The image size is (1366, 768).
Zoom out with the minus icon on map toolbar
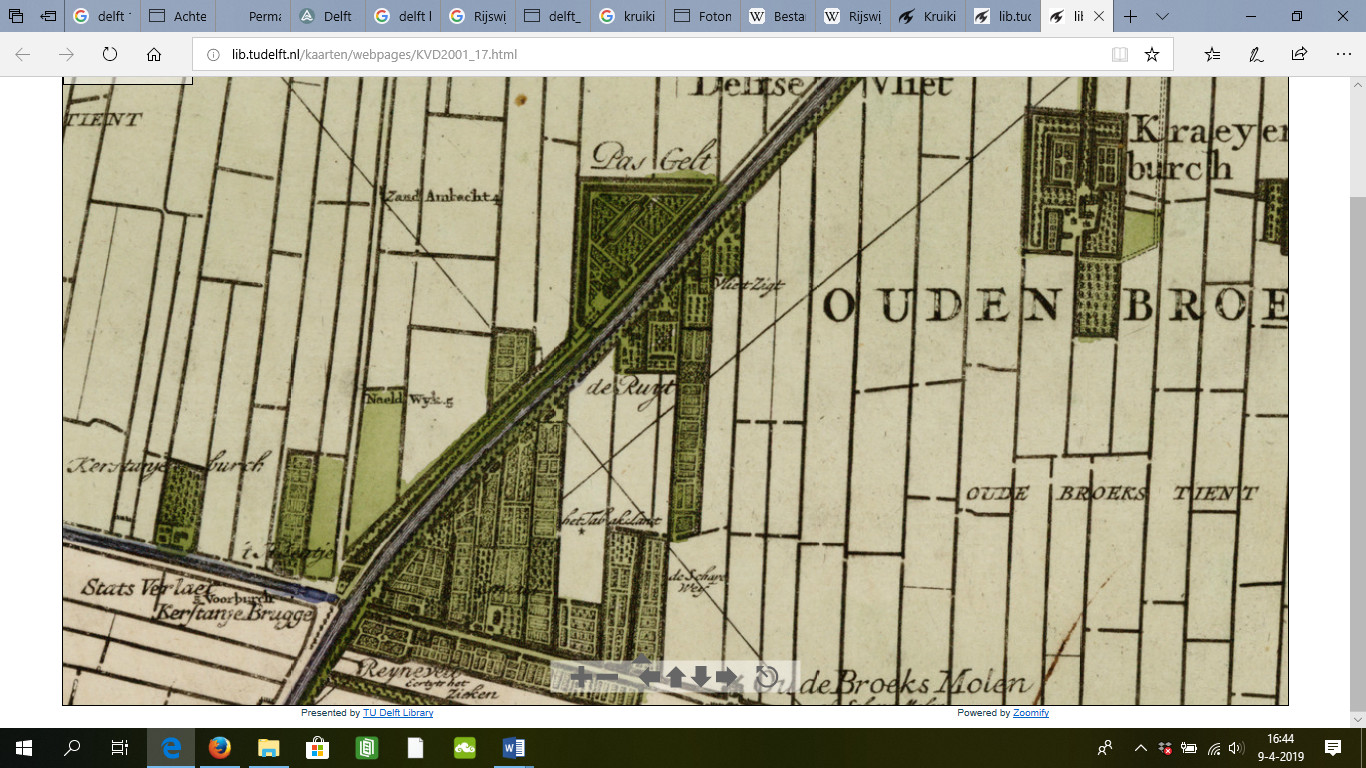607,678
